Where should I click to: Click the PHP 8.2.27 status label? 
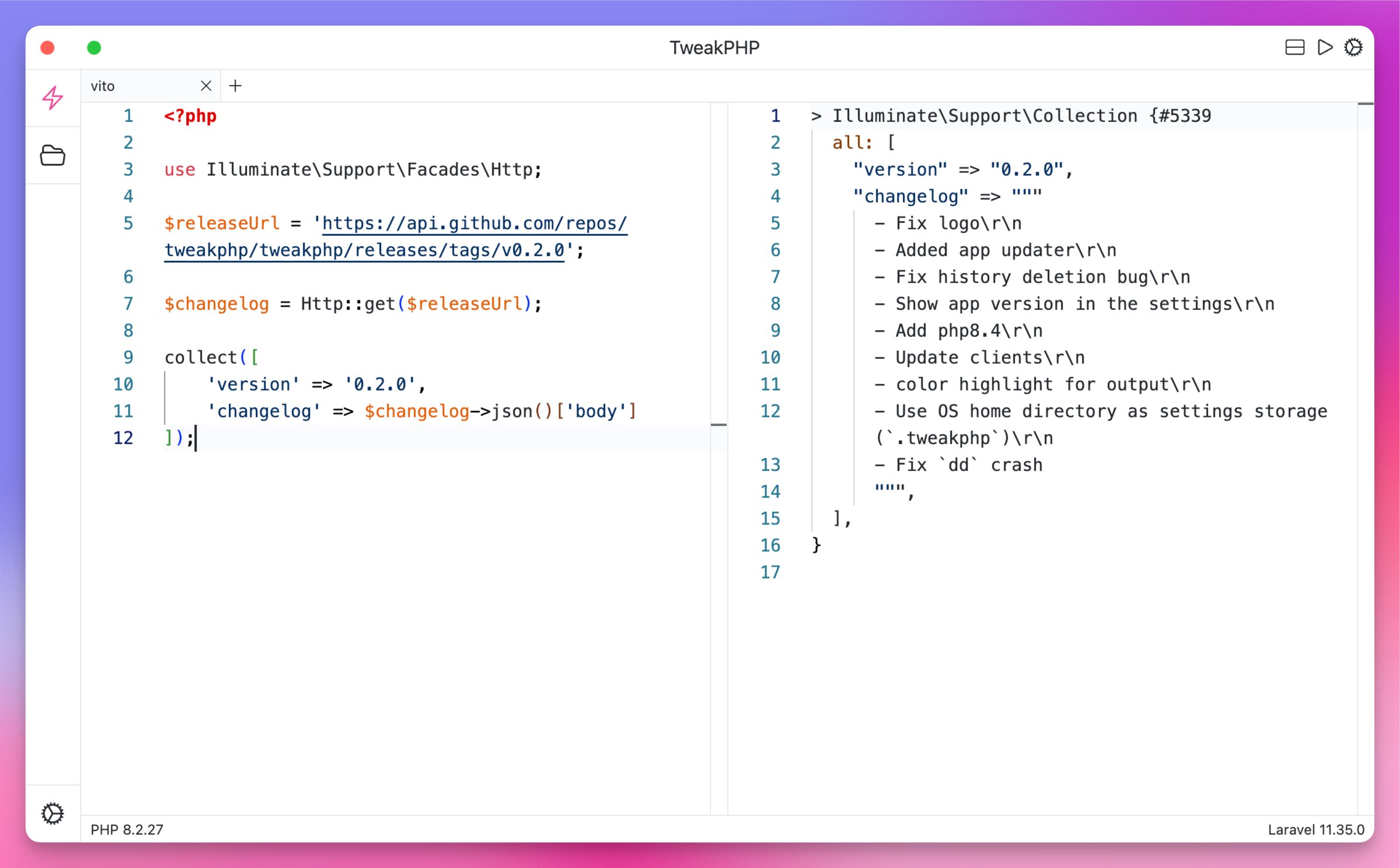[127, 829]
